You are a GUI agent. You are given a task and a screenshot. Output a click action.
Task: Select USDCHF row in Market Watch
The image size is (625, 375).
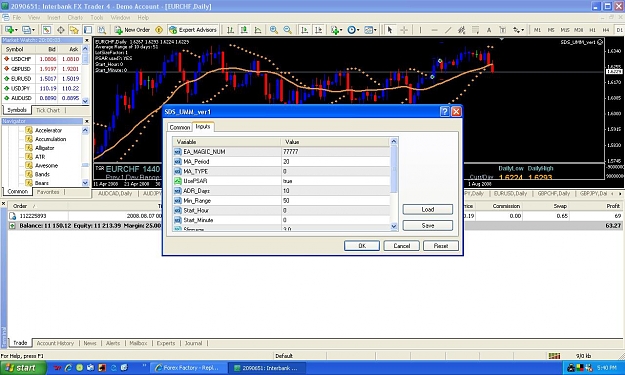pos(42,59)
